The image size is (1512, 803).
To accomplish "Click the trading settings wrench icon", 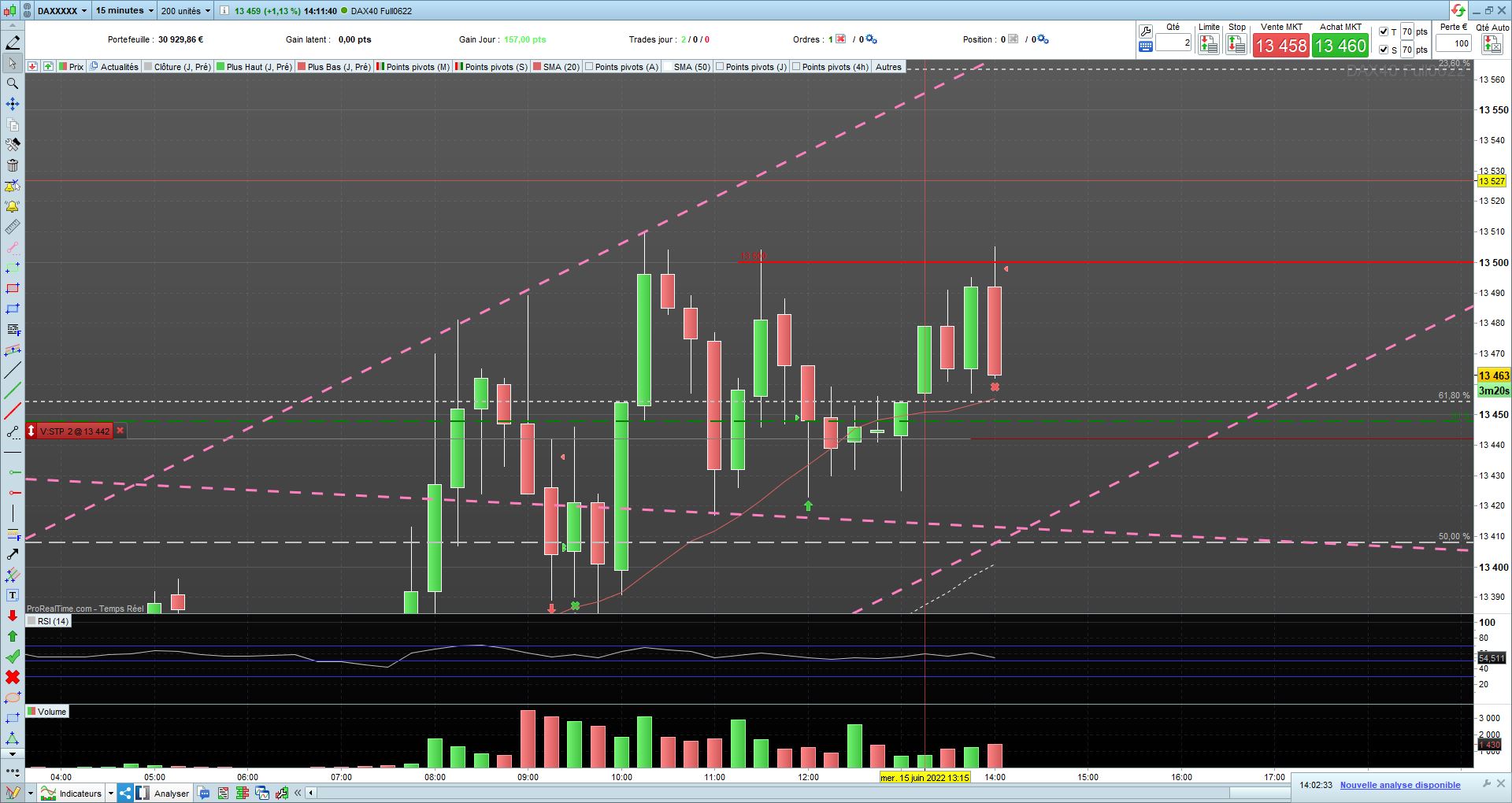I will [1146, 31].
